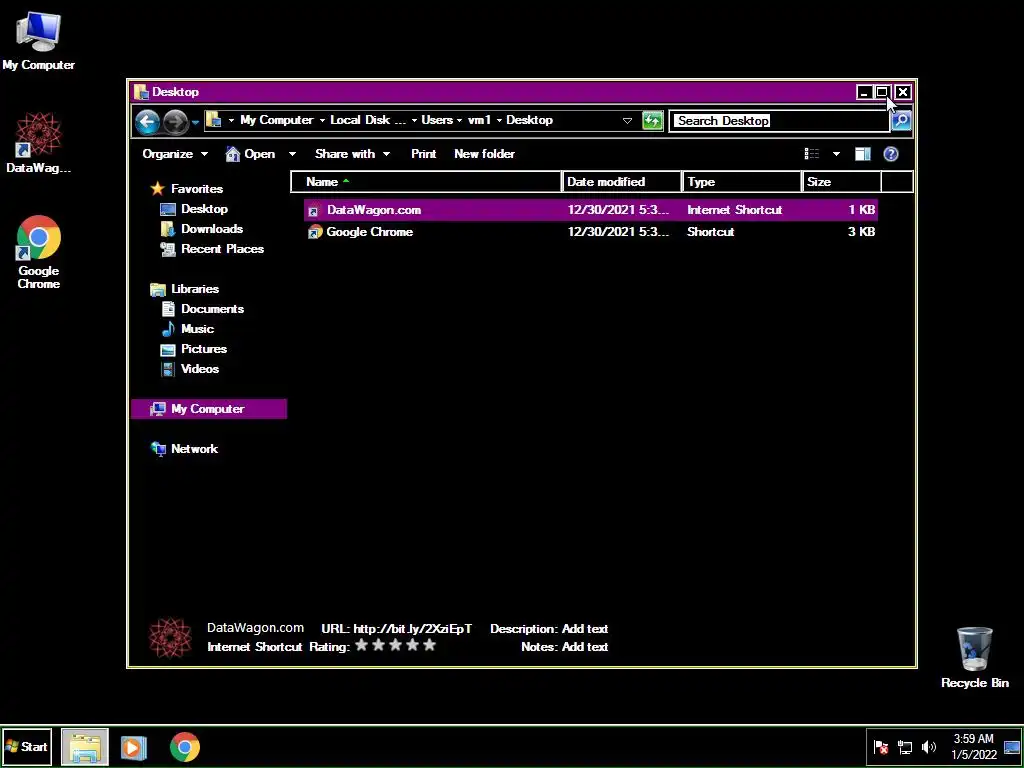Image resolution: width=1024 pixels, height=768 pixels.
Task: Select Local Disk in address breadcrumb
Action: click(368, 120)
